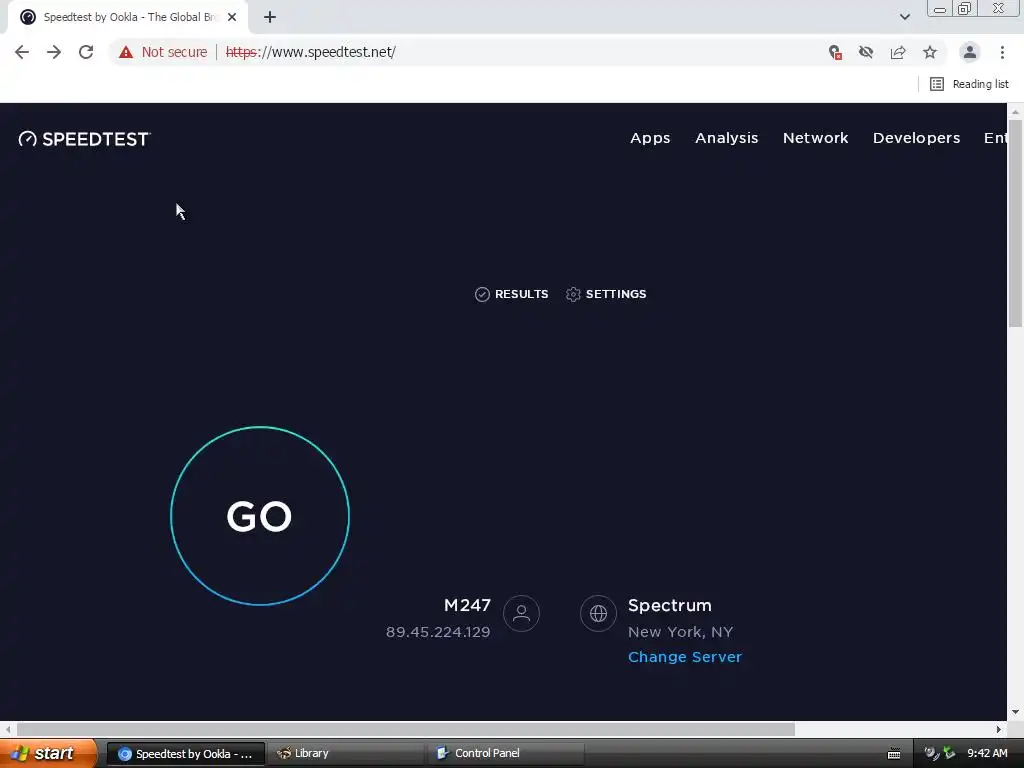The height and width of the screenshot is (768, 1024).
Task: Open the Windows start menu
Action: pos(48,753)
